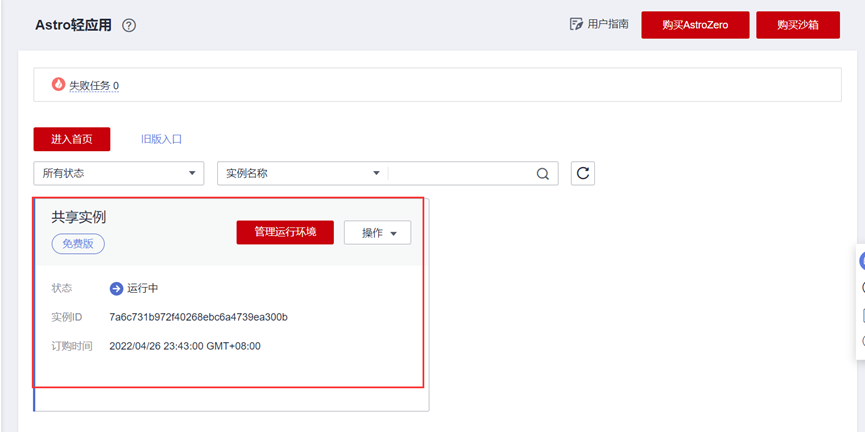Click the order time 2022/04/26 23:43:00 GMT+08:00
865x432 pixels.
tap(185, 346)
